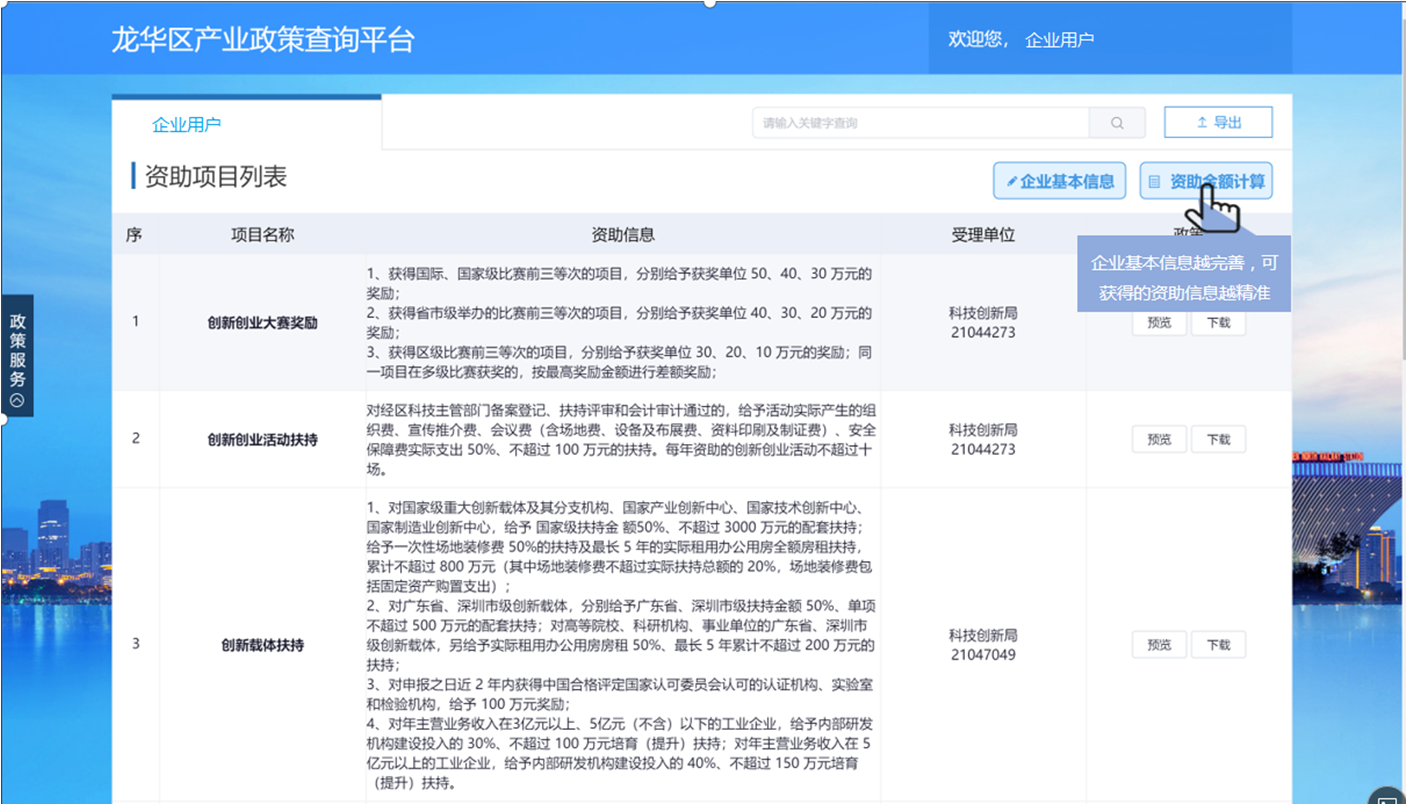Click the document icon on 资助金额计算
The height and width of the screenshot is (805, 1407).
click(1154, 182)
